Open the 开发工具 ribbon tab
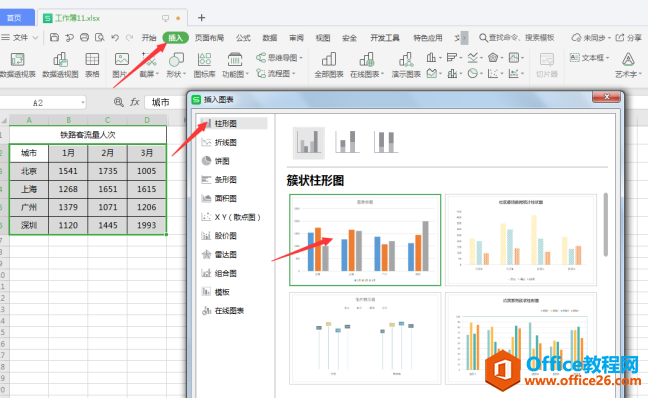648x398 pixels. (385, 38)
